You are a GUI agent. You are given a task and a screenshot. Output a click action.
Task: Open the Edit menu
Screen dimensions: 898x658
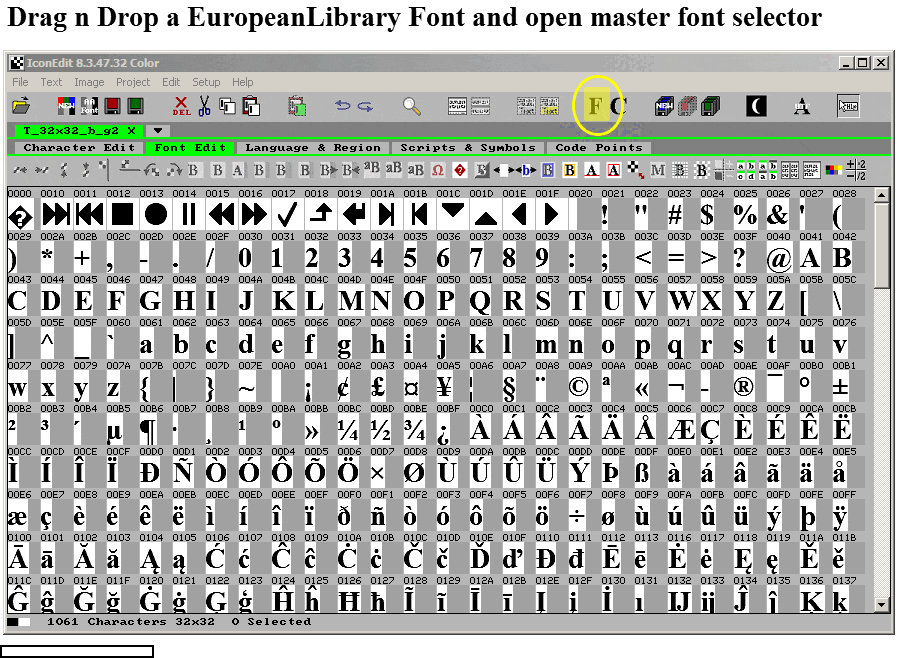171,82
